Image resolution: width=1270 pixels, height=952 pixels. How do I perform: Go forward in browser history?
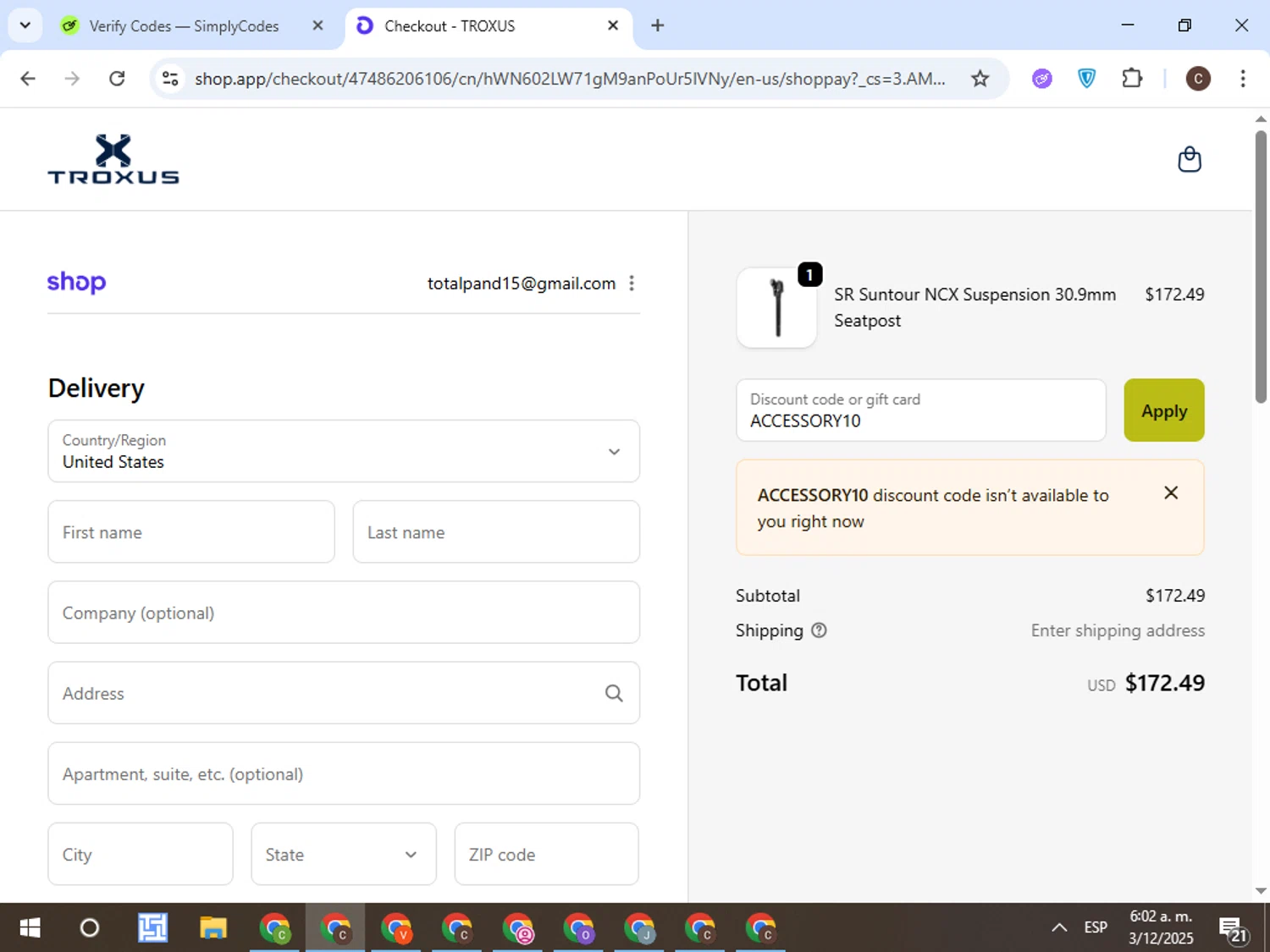pyautogui.click(x=72, y=79)
